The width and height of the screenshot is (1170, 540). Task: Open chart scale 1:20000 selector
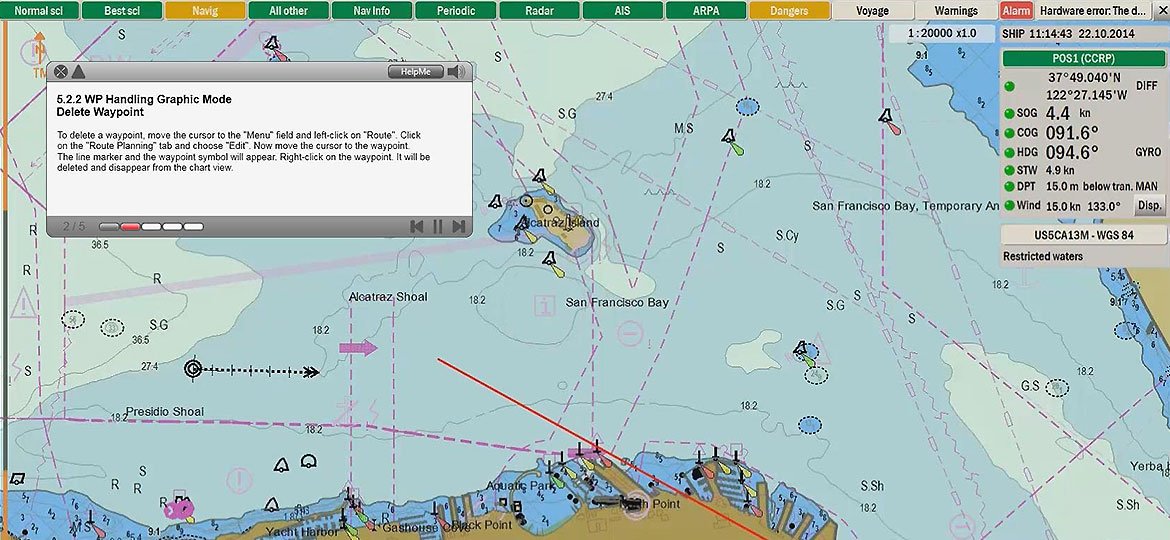click(942, 33)
